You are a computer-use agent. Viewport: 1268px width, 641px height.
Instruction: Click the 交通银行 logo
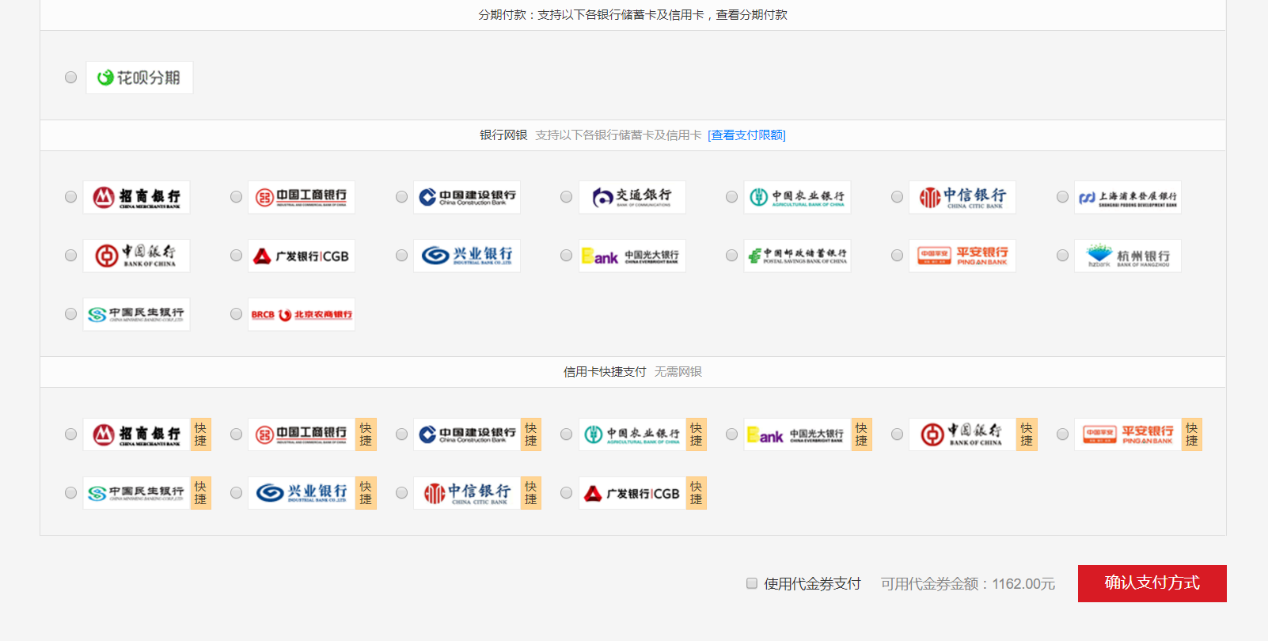coord(632,197)
